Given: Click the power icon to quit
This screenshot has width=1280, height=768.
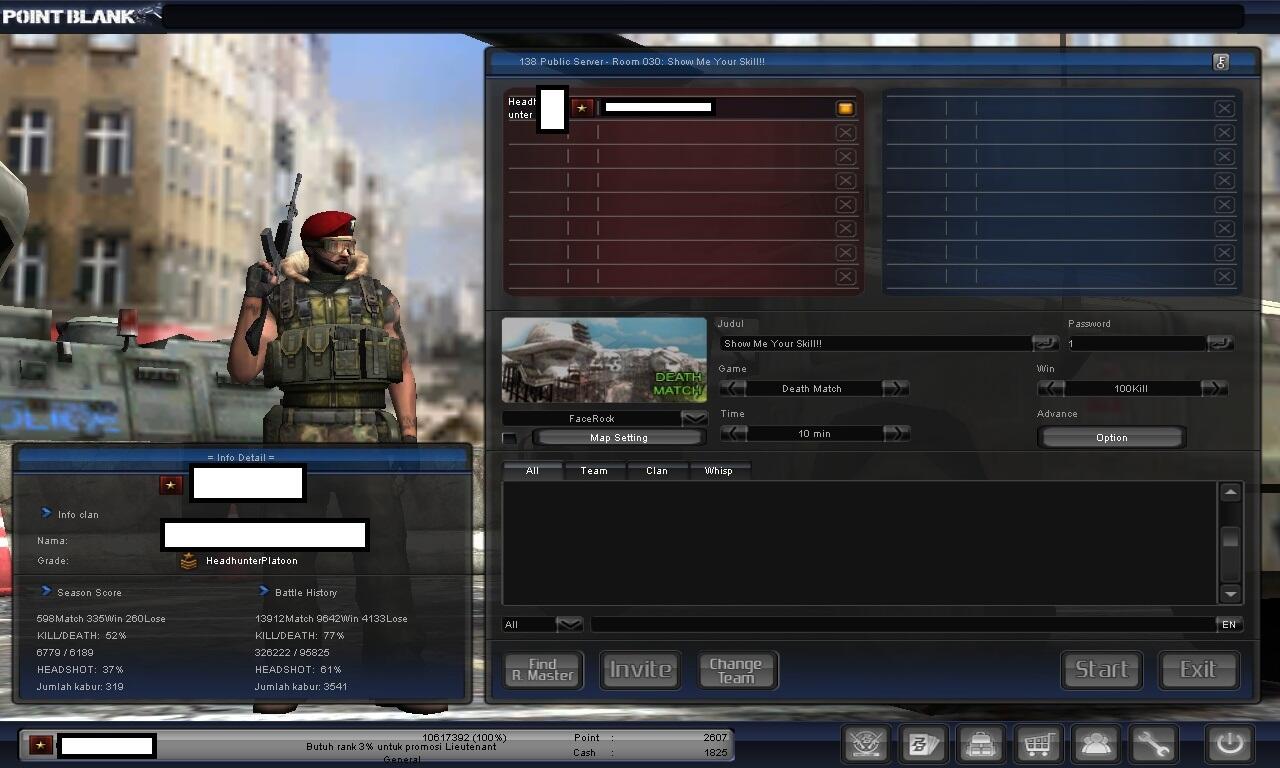Looking at the screenshot, I should click(1229, 744).
